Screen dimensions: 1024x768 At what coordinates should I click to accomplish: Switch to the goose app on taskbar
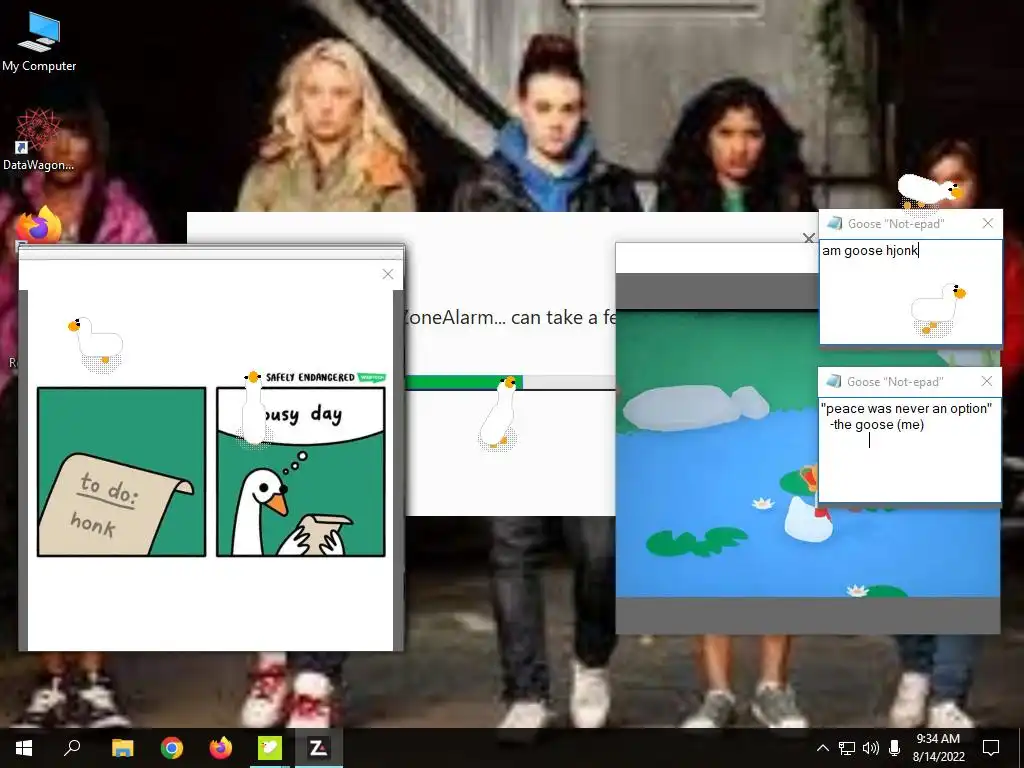269,748
